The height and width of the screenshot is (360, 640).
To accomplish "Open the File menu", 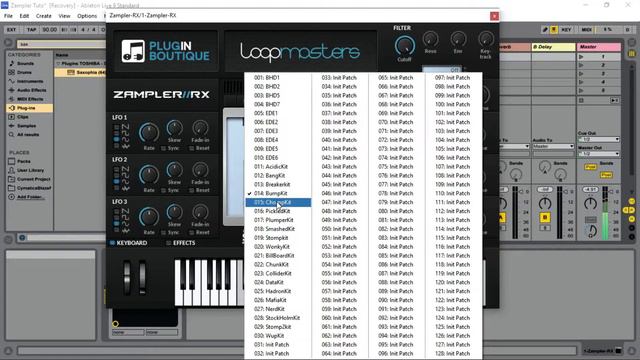I will tap(8, 16).
